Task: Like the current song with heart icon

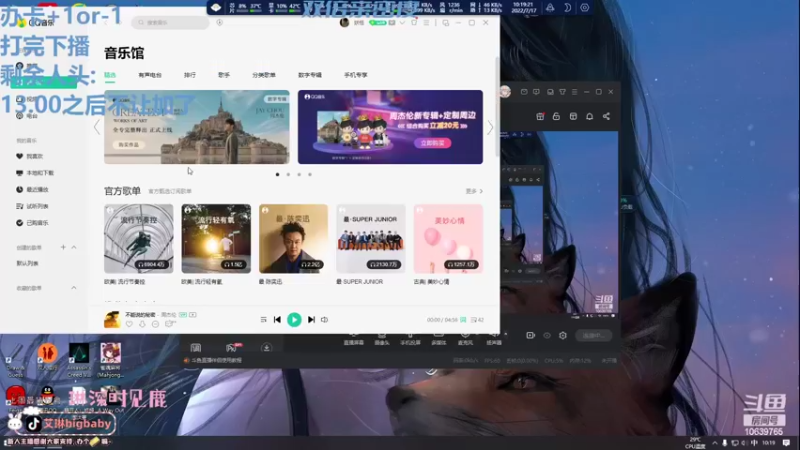Action: click(x=129, y=324)
